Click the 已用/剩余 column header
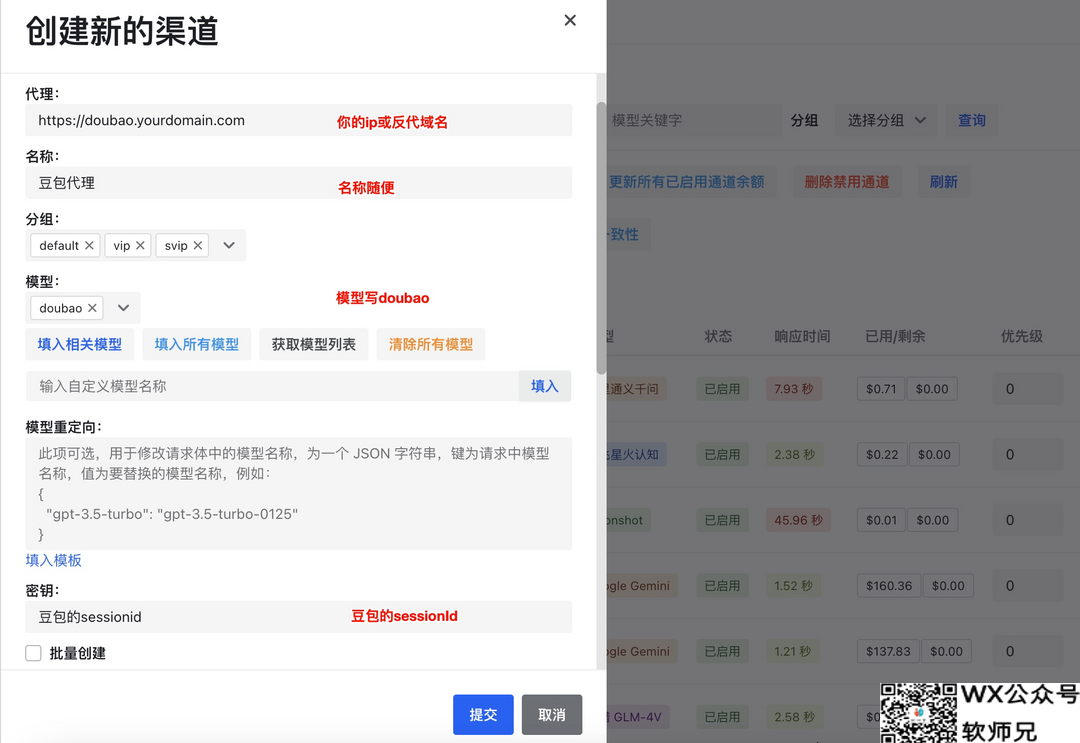Image resolution: width=1080 pixels, height=743 pixels. click(895, 336)
